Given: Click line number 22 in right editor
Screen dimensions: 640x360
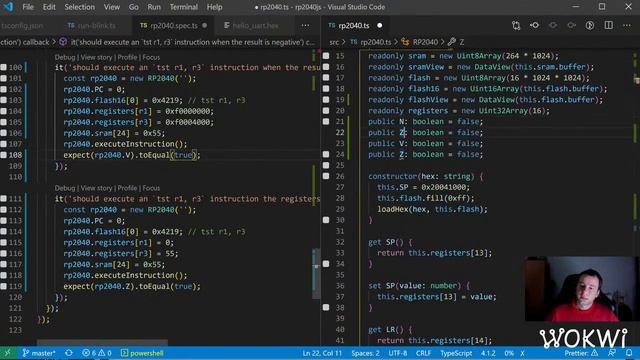Looking at the screenshot, I should pos(340,133).
